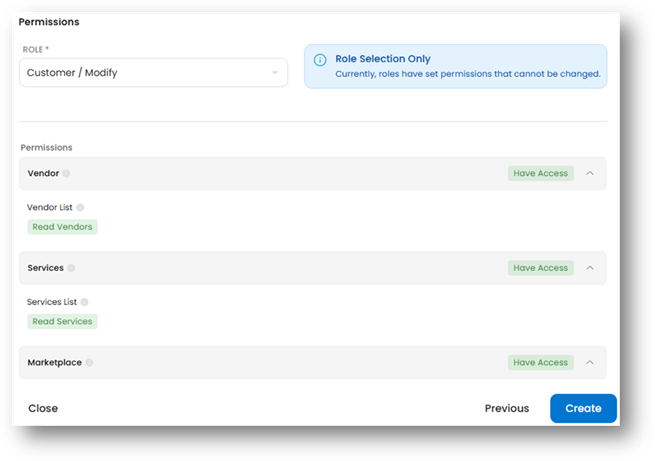Click the Services section title
This screenshot has width=655, height=461.
tap(46, 268)
